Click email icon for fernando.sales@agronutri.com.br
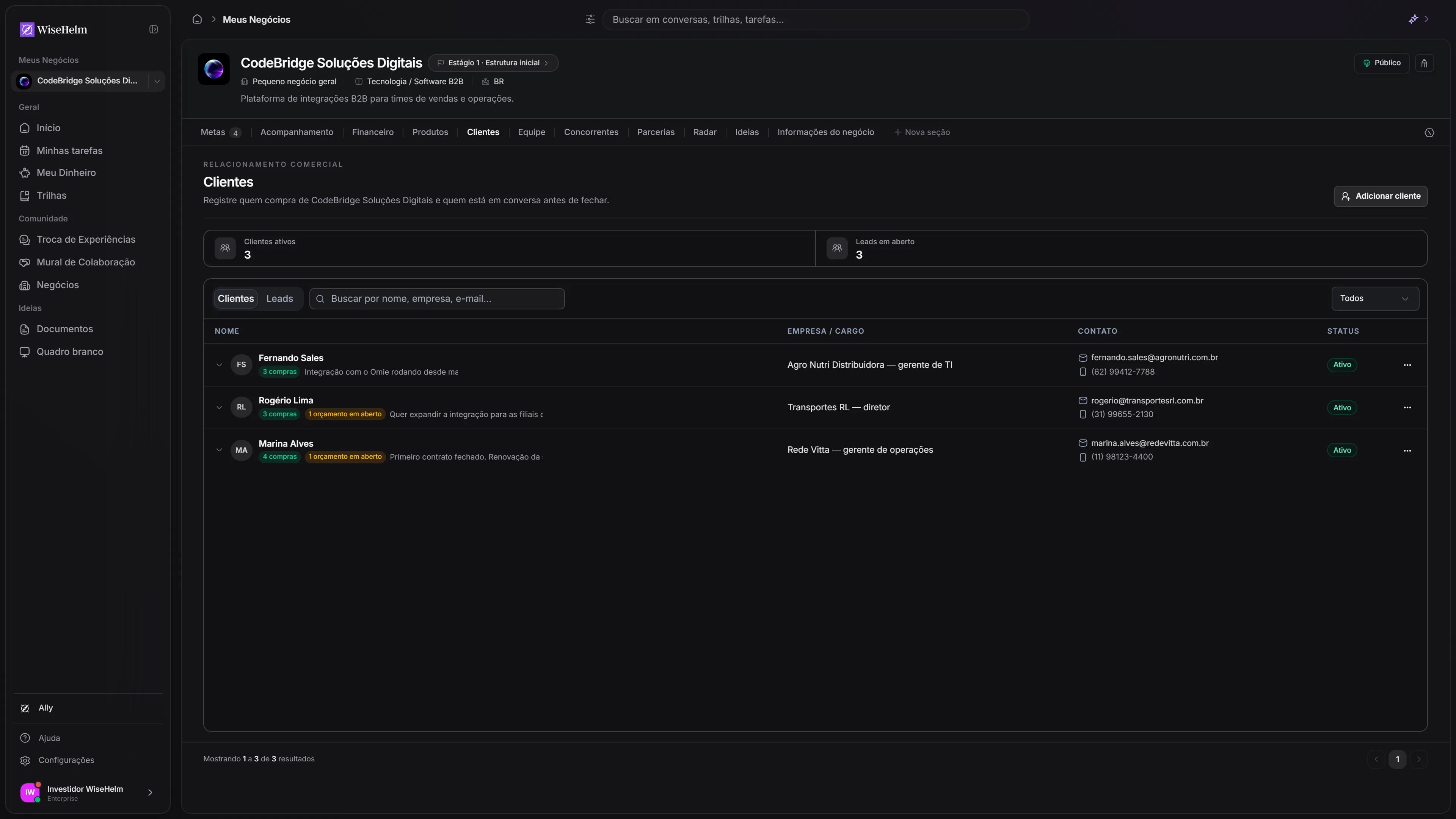 [x=1083, y=358]
